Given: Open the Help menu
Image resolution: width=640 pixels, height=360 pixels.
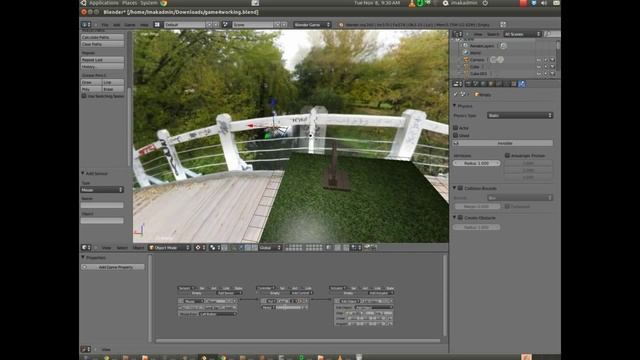Looking at the screenshot, I should pyautogui.click(x=144, y=25).
